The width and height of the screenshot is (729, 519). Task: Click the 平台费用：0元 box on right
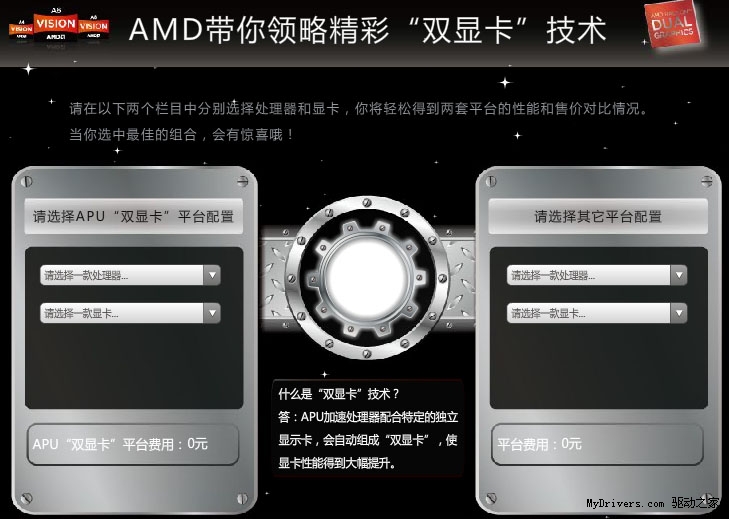coord(597,444)
